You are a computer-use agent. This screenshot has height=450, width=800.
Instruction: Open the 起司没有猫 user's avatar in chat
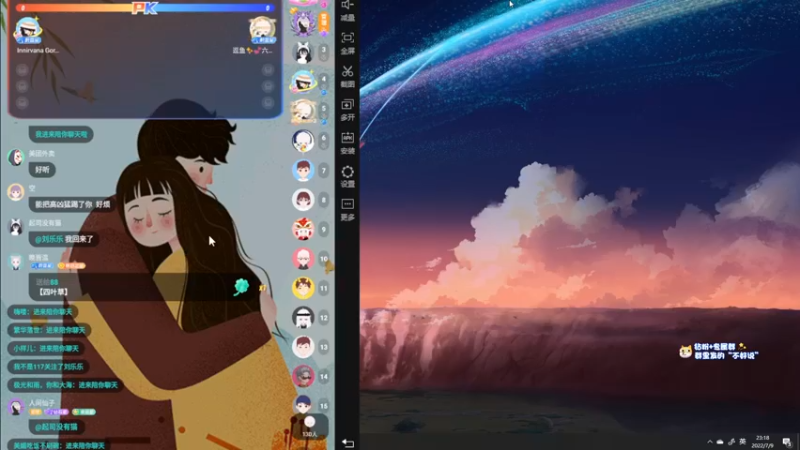point(16,227)
